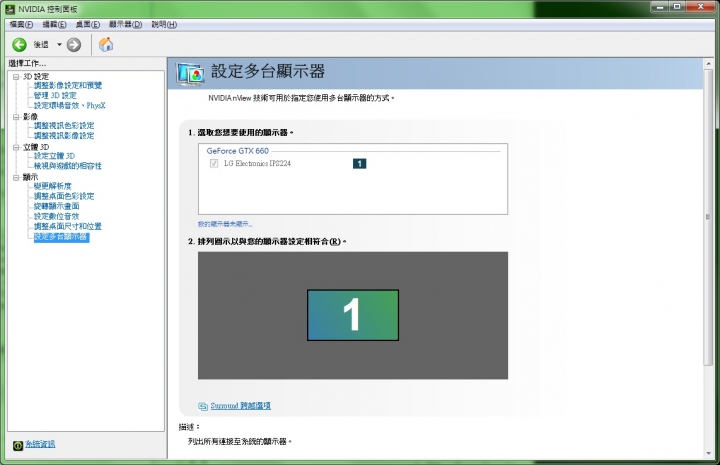Click the scrollbar up arrow in the main panel
720x465 pixels.
click(708, 63)
